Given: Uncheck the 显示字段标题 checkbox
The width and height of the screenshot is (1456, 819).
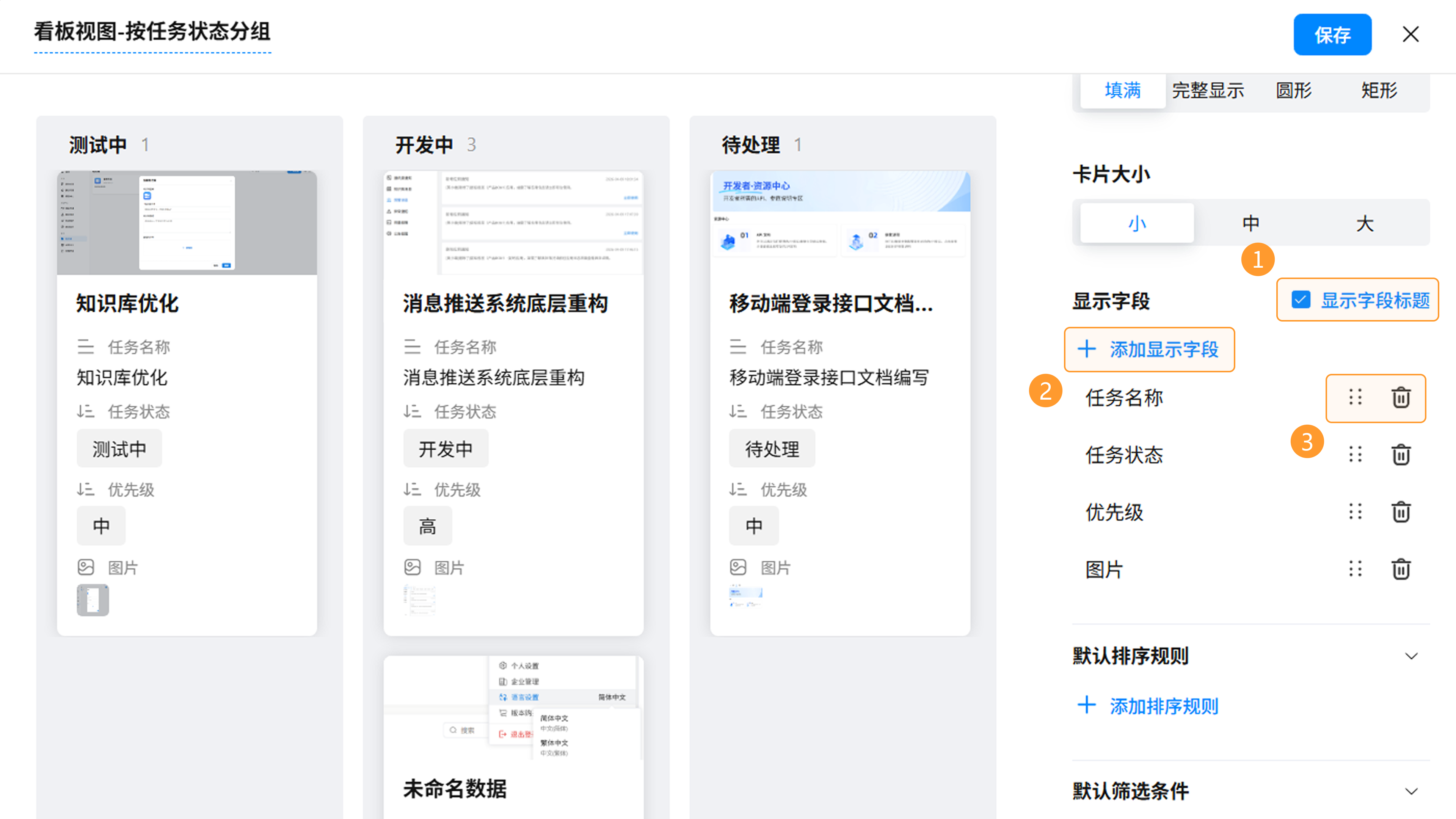Looking at the screenshot, I should 1301,300.
